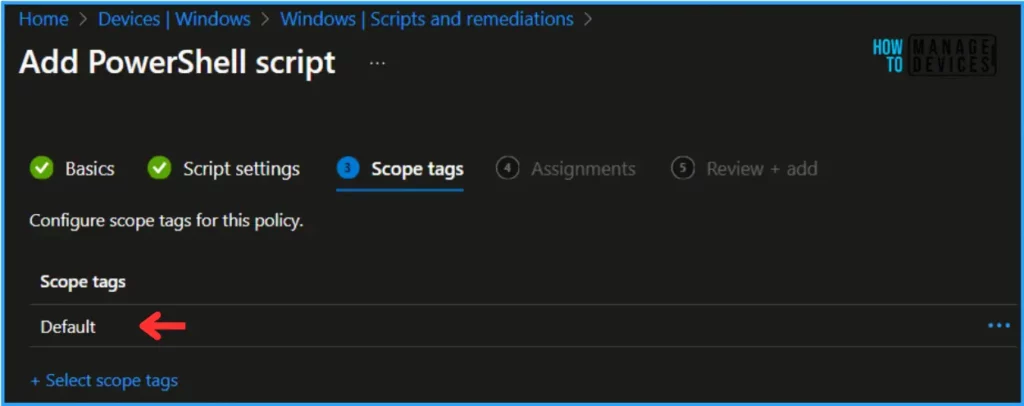Click the chevron after Scripts and remediations
This screenshot has height=406, width=1024.
pyautogui.click(x=588, y=20)
